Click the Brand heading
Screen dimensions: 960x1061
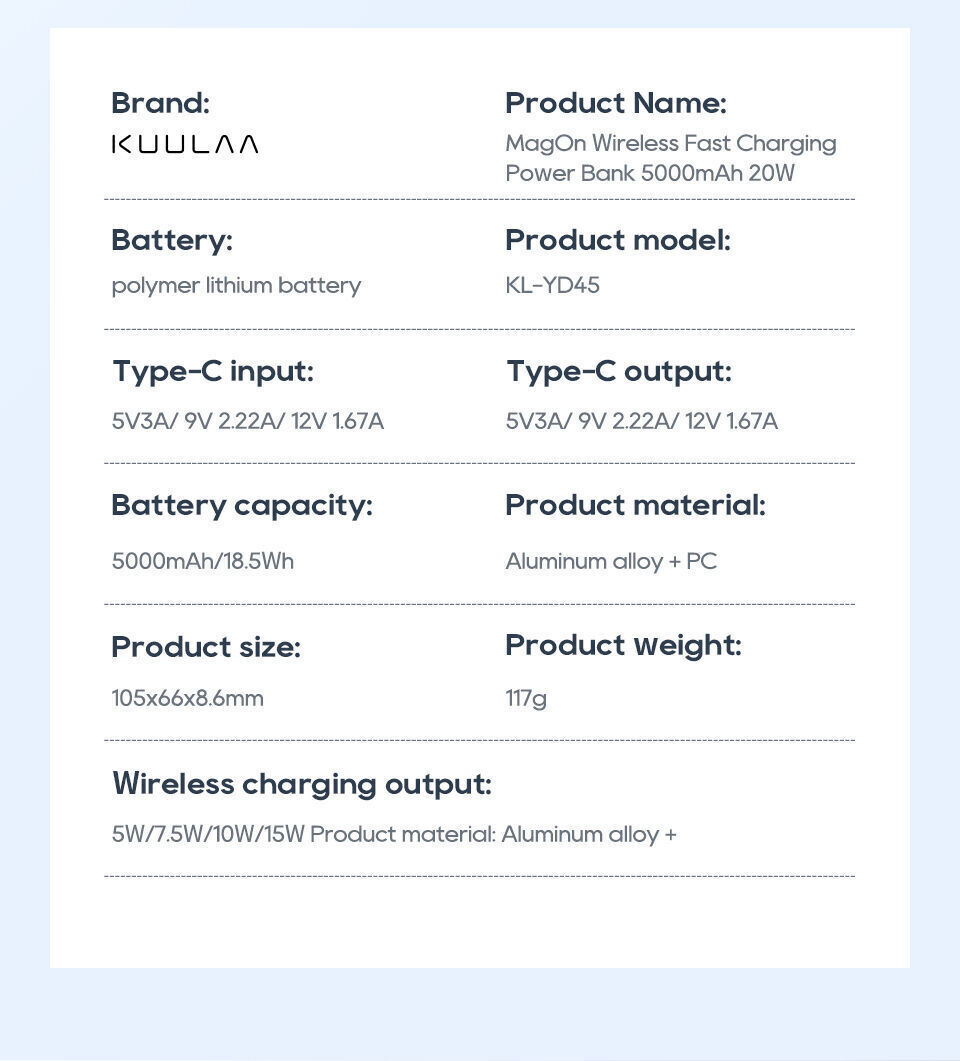coord(160,104)
